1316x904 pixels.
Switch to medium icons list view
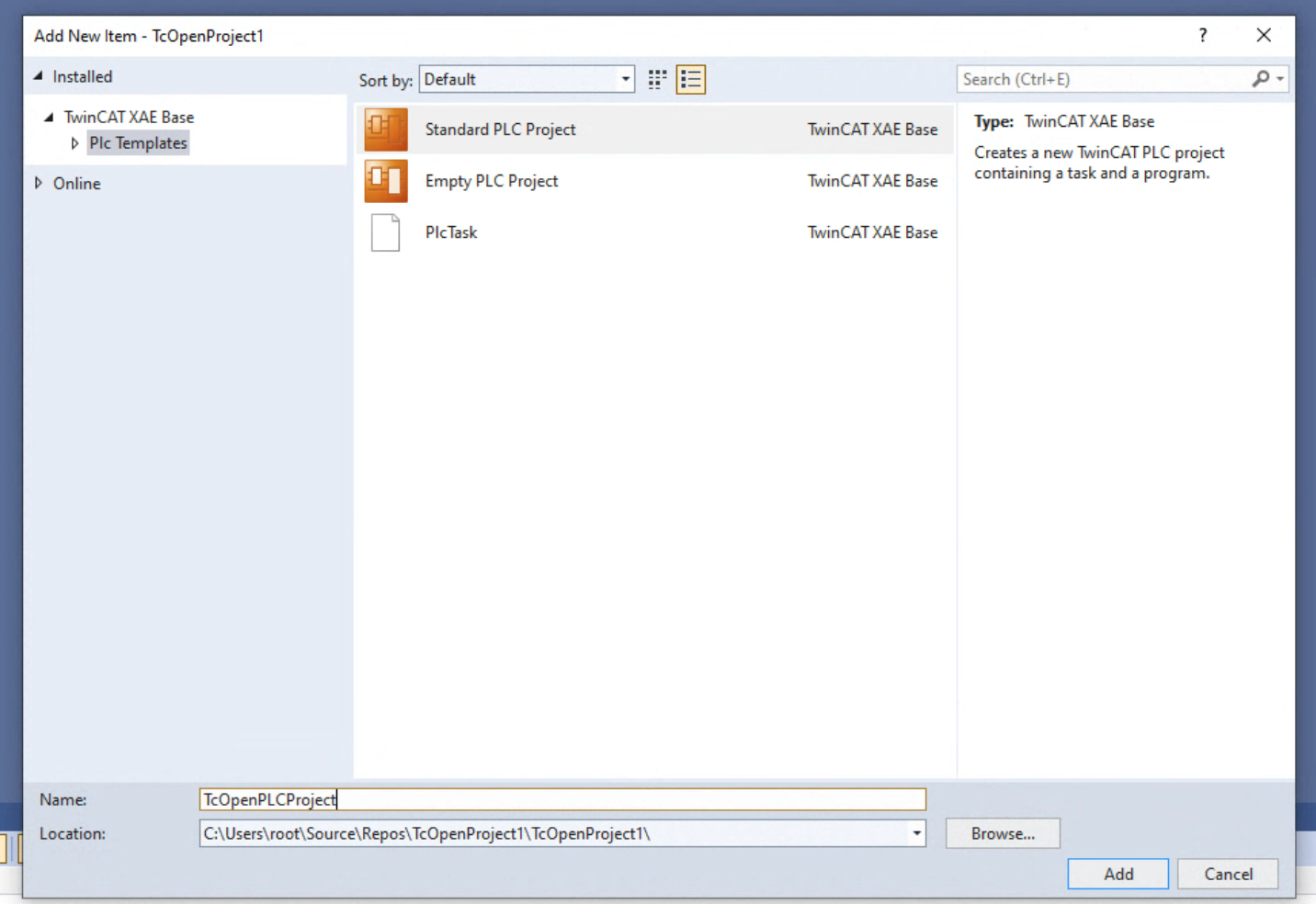point(691,80)
